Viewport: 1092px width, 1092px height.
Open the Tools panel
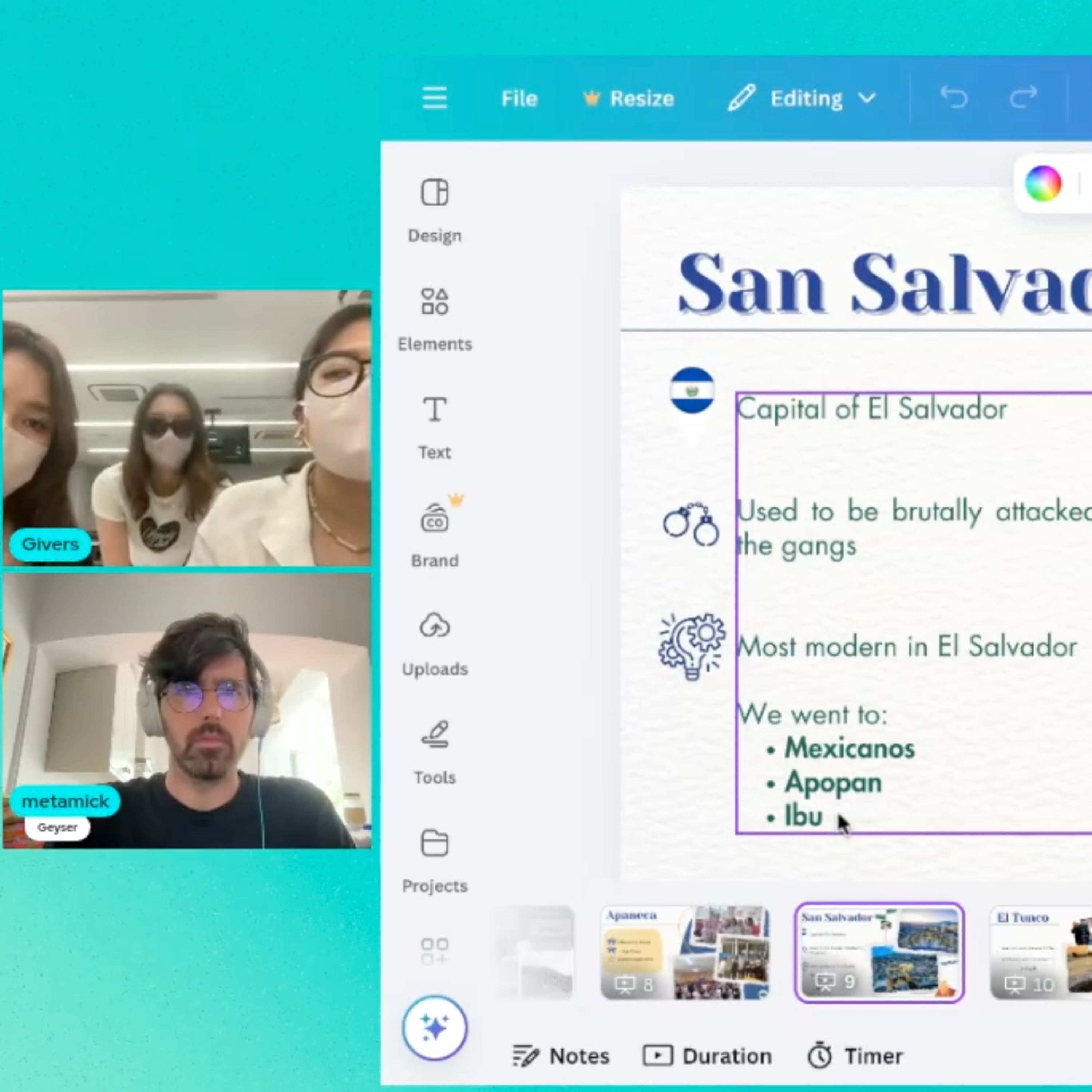pyautogui.click(x=434, y=752)
